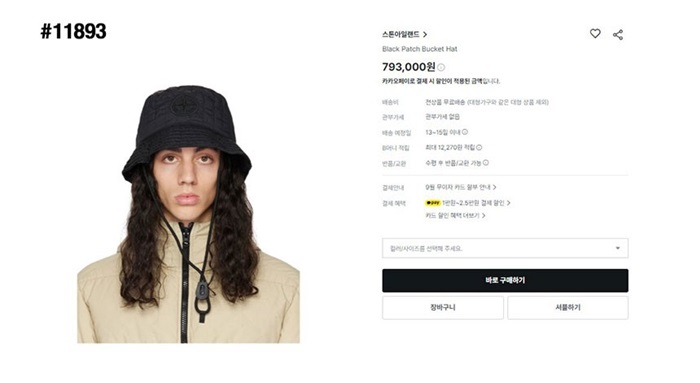The width and height of the screenshot is (700, 383).
Task: Show info on 반품/교환 policy icon
Action: tap(486, 162)
